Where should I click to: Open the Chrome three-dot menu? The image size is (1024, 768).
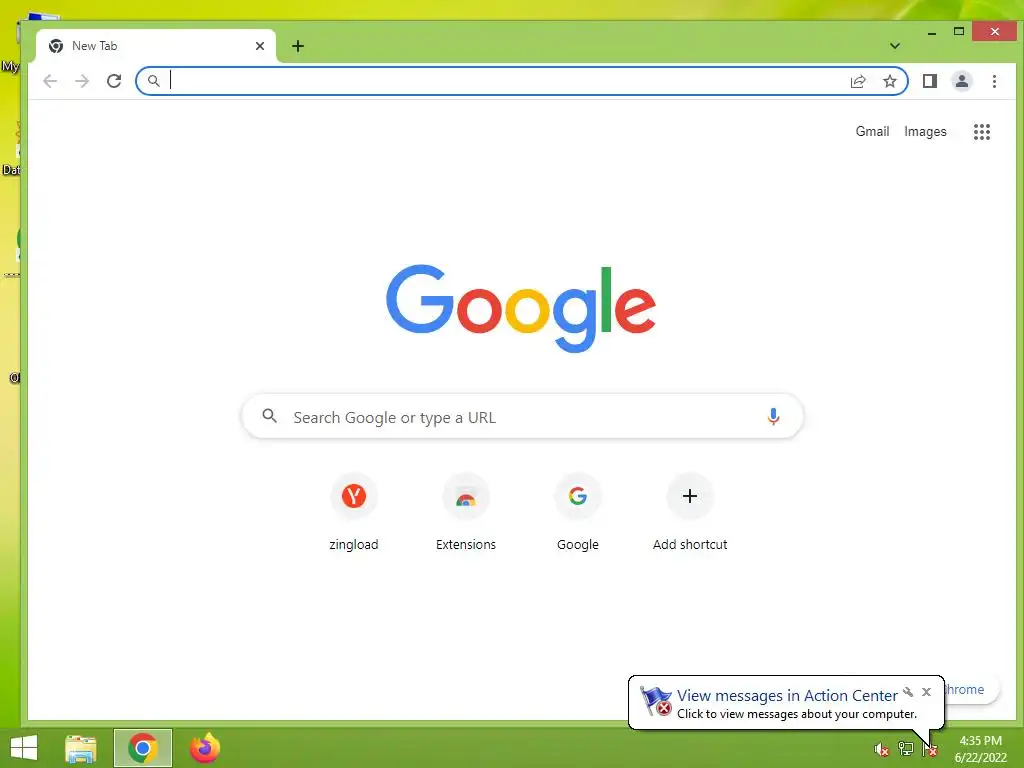[994, 81]
